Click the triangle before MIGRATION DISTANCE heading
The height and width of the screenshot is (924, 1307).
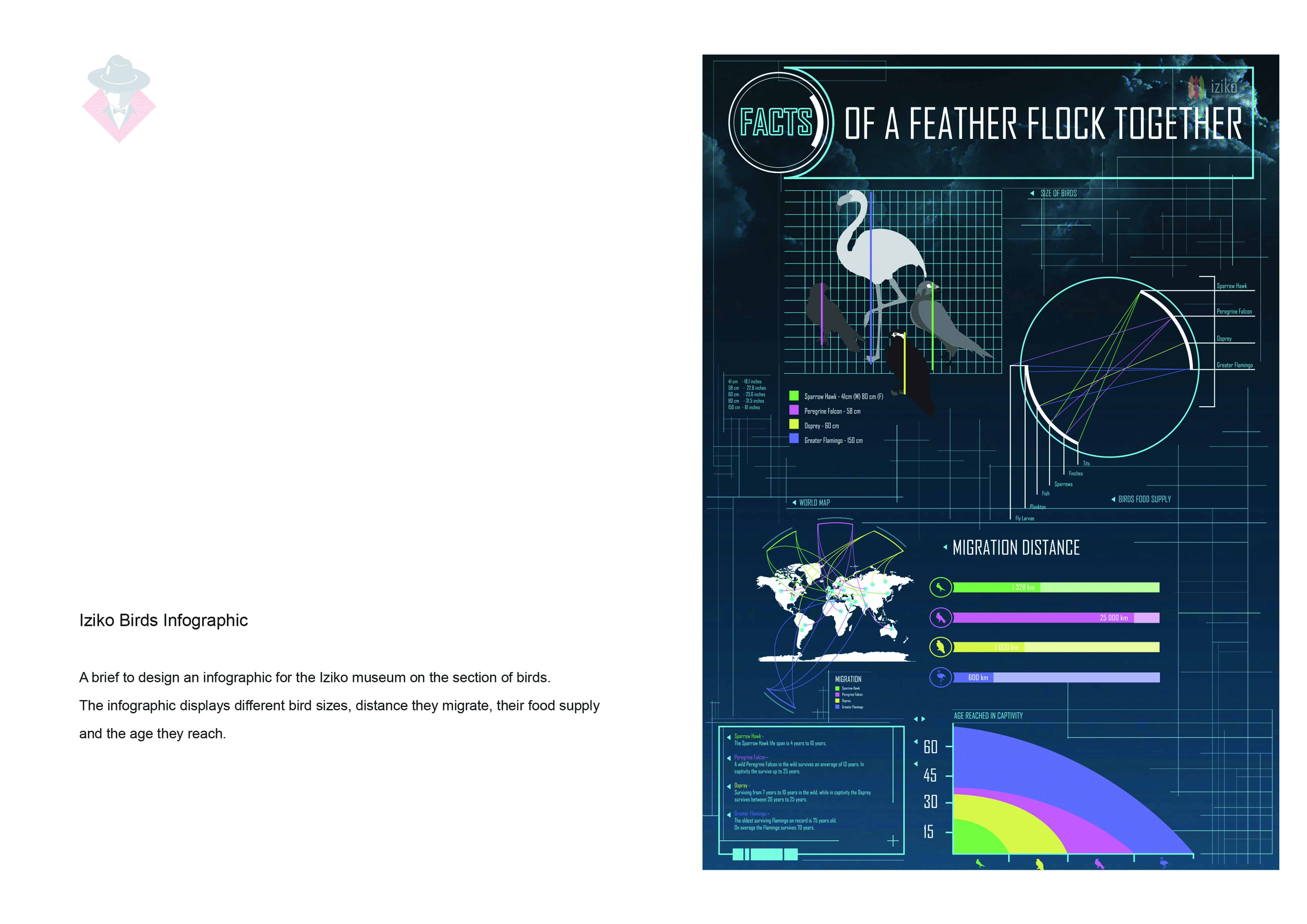(945, 547)
